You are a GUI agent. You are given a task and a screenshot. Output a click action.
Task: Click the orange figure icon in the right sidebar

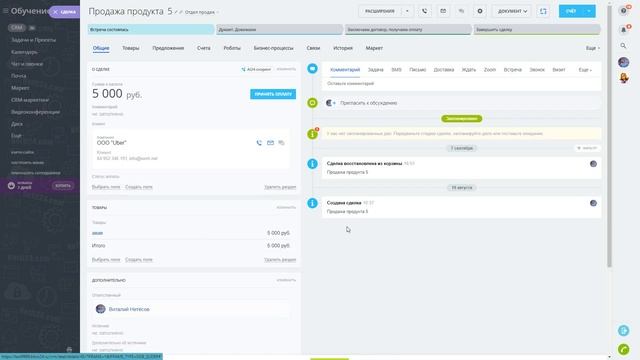click(624, 78)
